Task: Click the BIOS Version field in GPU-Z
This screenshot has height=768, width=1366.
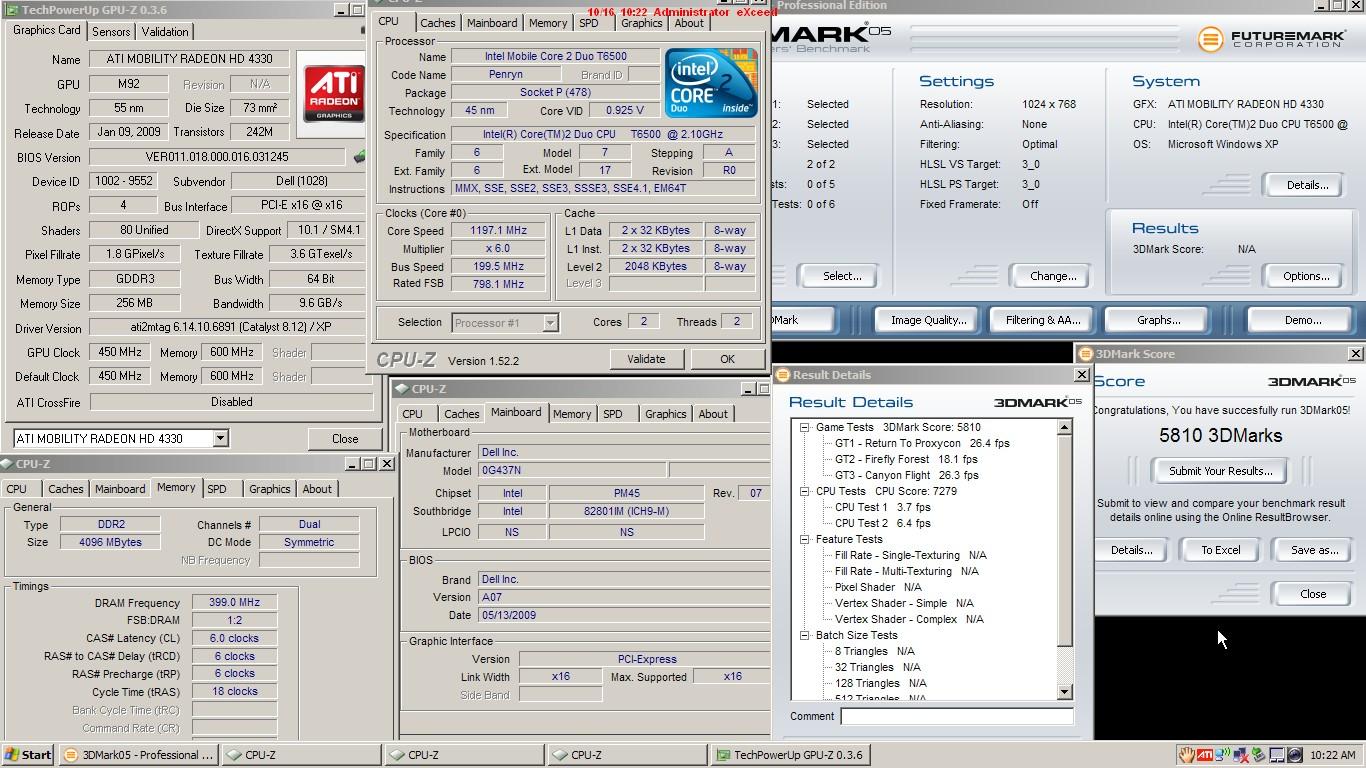Action: [x=217, y=157]
